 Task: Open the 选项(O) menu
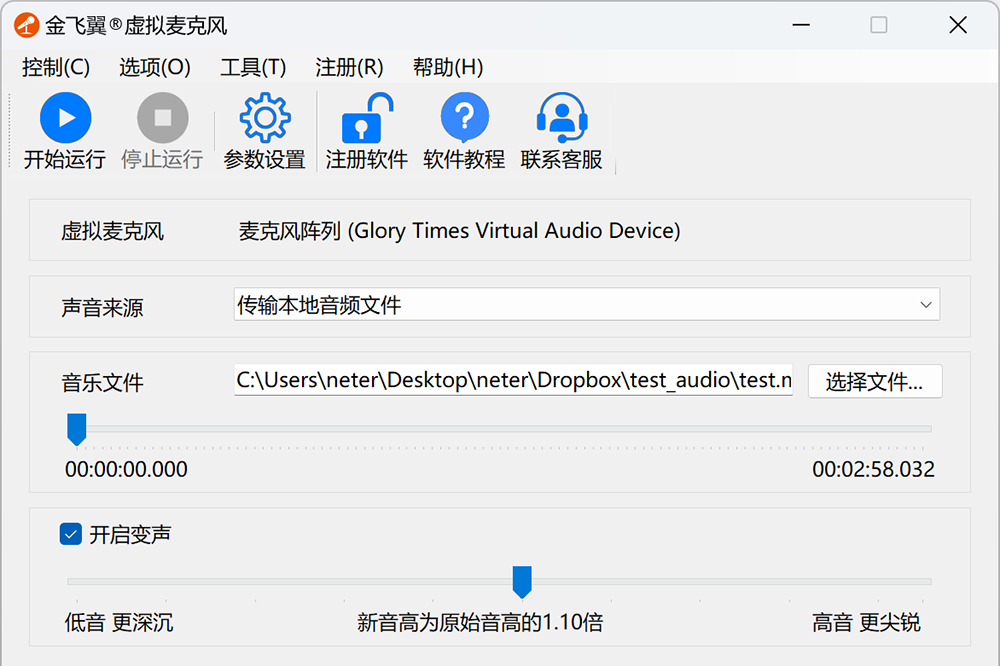155,67
